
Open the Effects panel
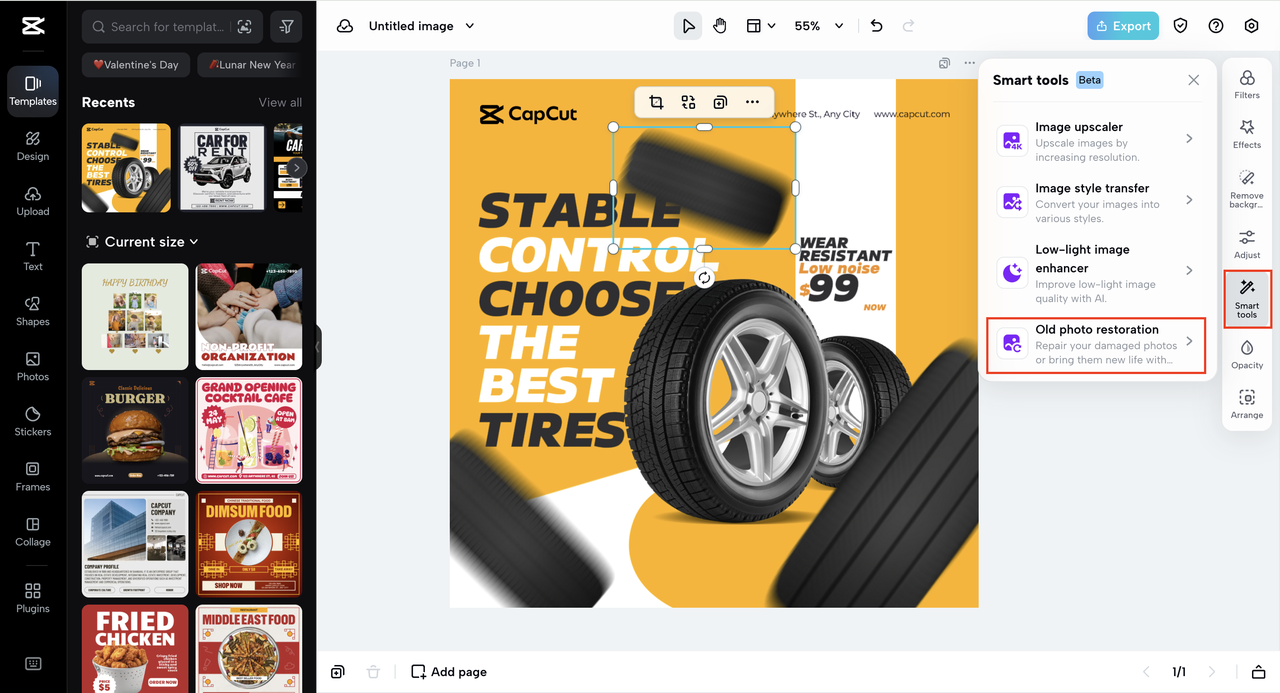click(x=1247, y=134)
